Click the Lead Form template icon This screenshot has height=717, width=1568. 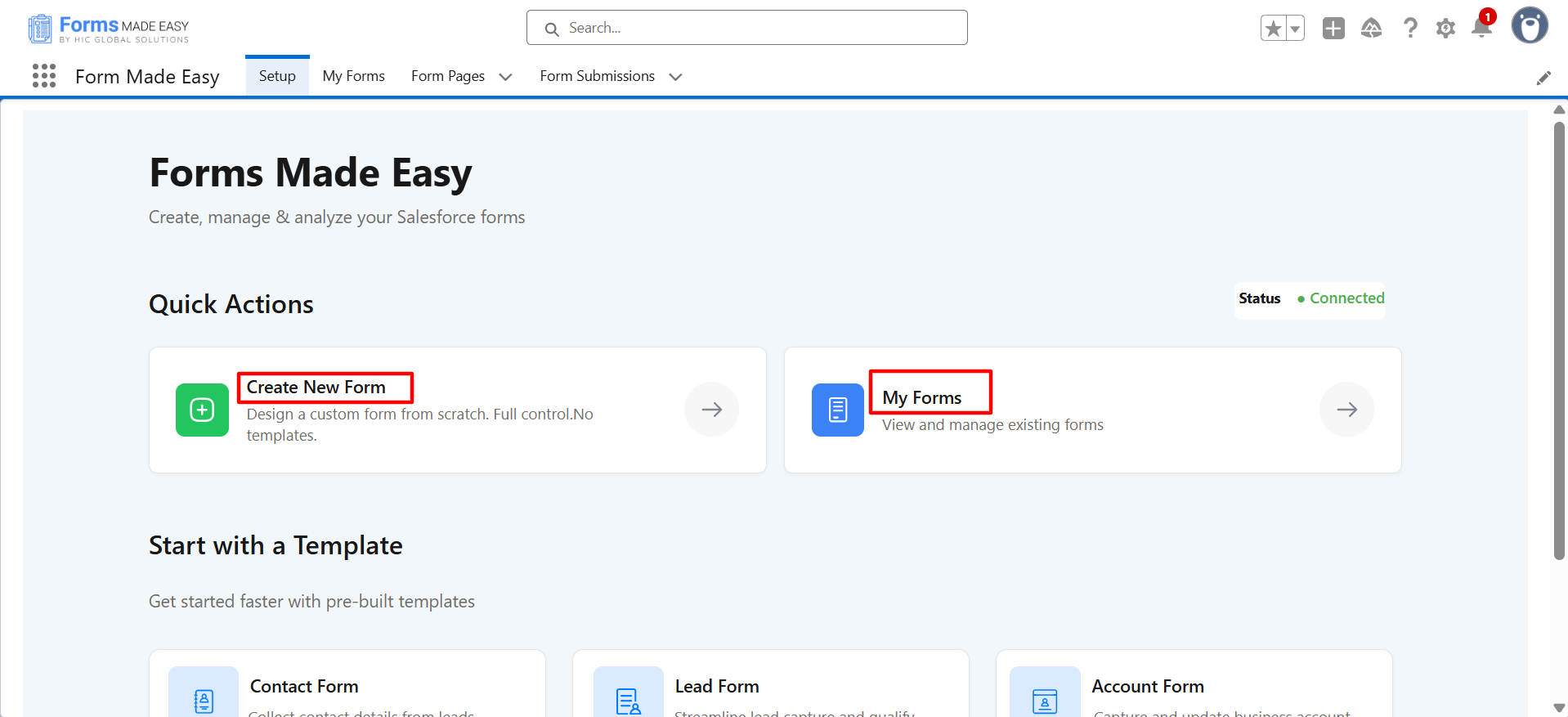(629, 693)
